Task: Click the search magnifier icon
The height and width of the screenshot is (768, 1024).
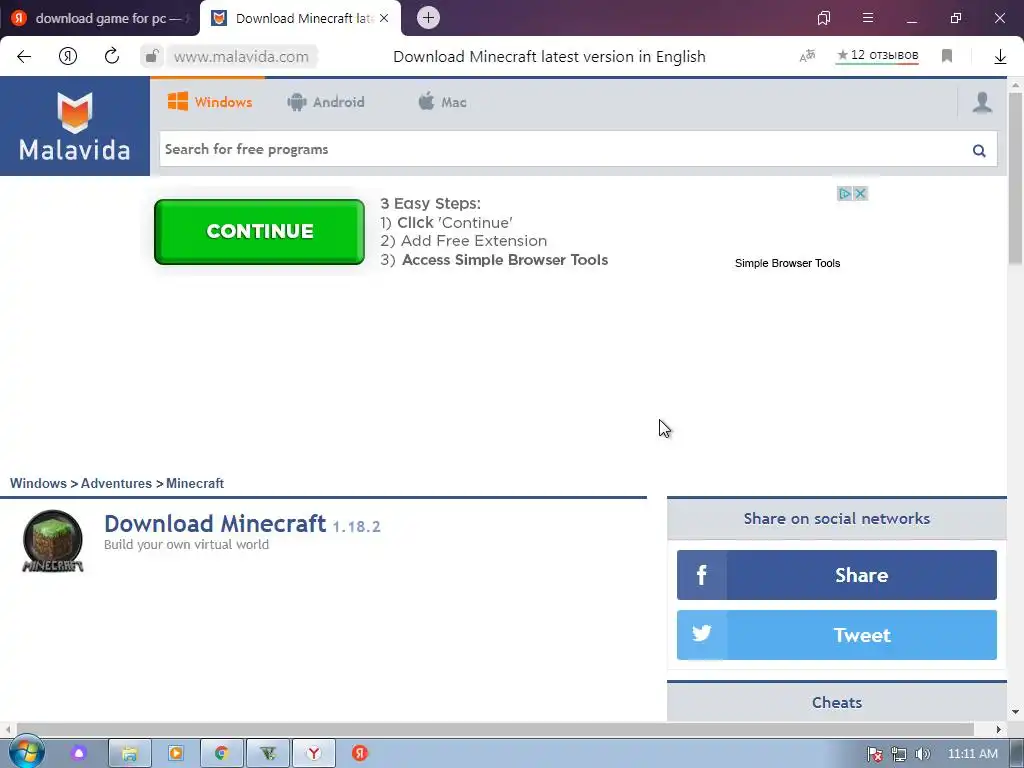Action: pyautogui.click(x=979, y=151)
